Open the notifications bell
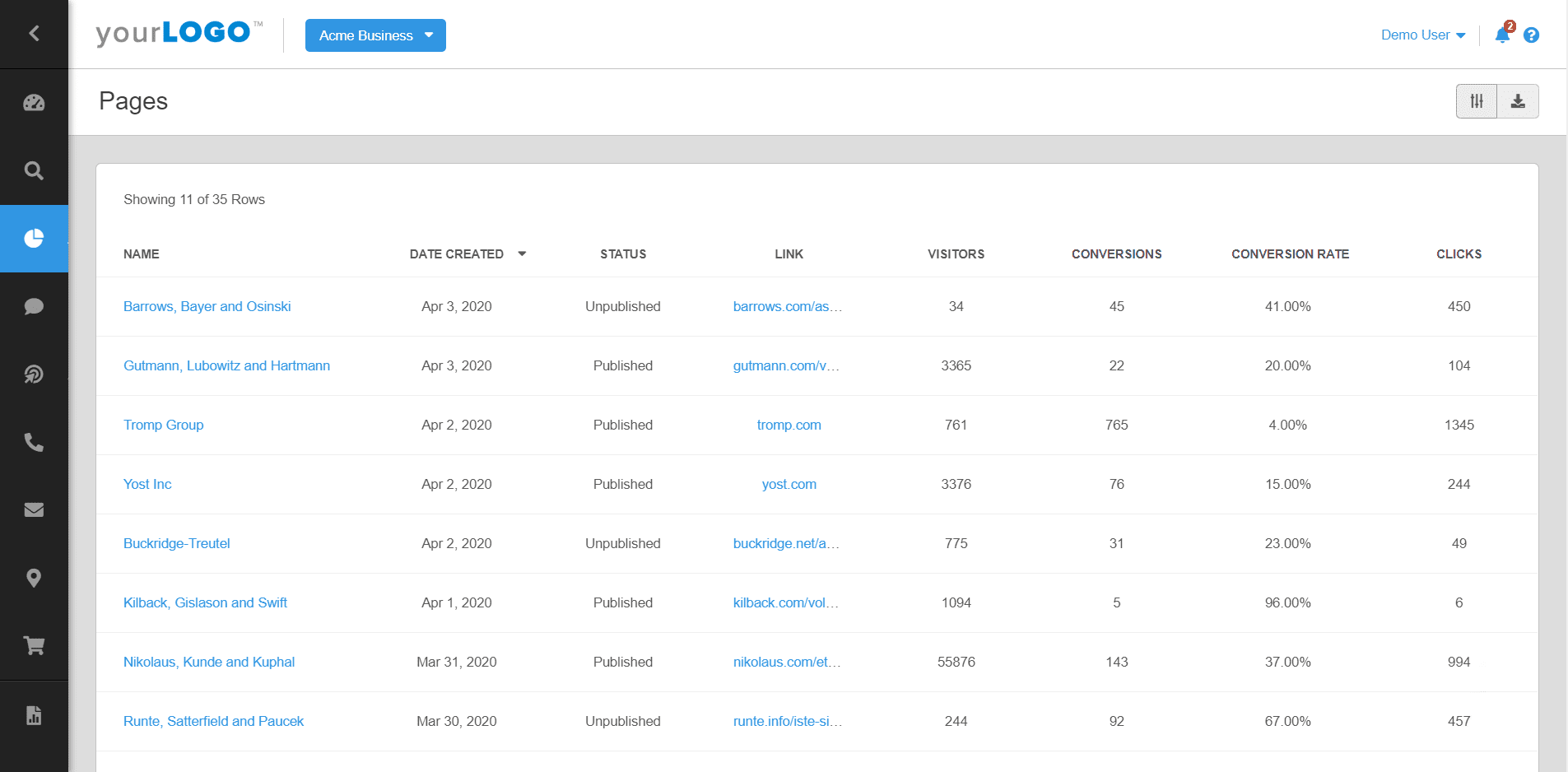 tap(1503, 35)
